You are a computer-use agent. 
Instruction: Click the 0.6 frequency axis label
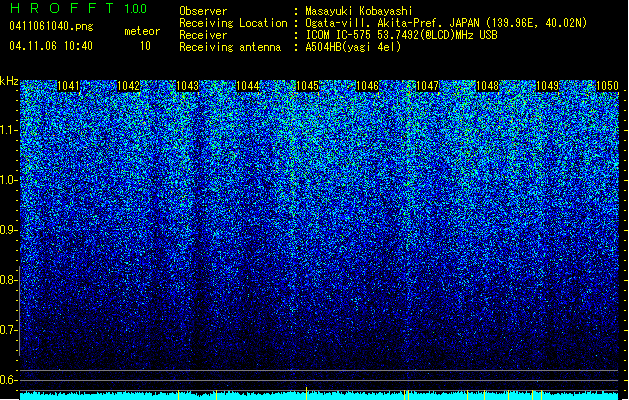pos(9,380)
